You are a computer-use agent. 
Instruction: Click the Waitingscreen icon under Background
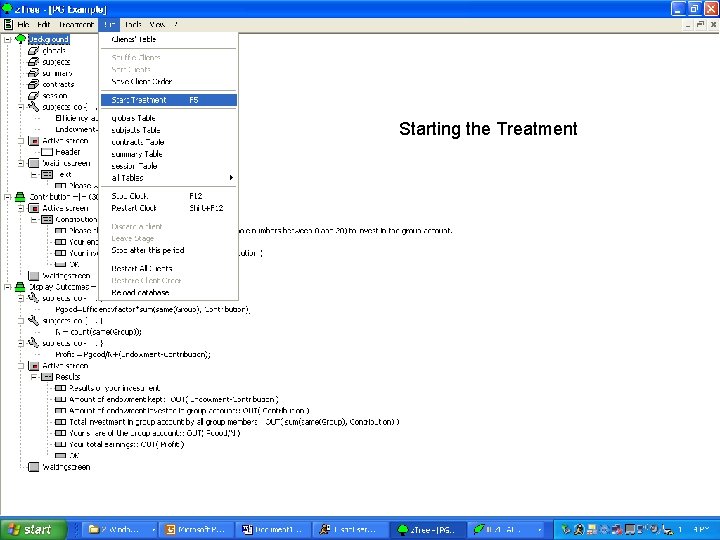click(x=33, y=163)
